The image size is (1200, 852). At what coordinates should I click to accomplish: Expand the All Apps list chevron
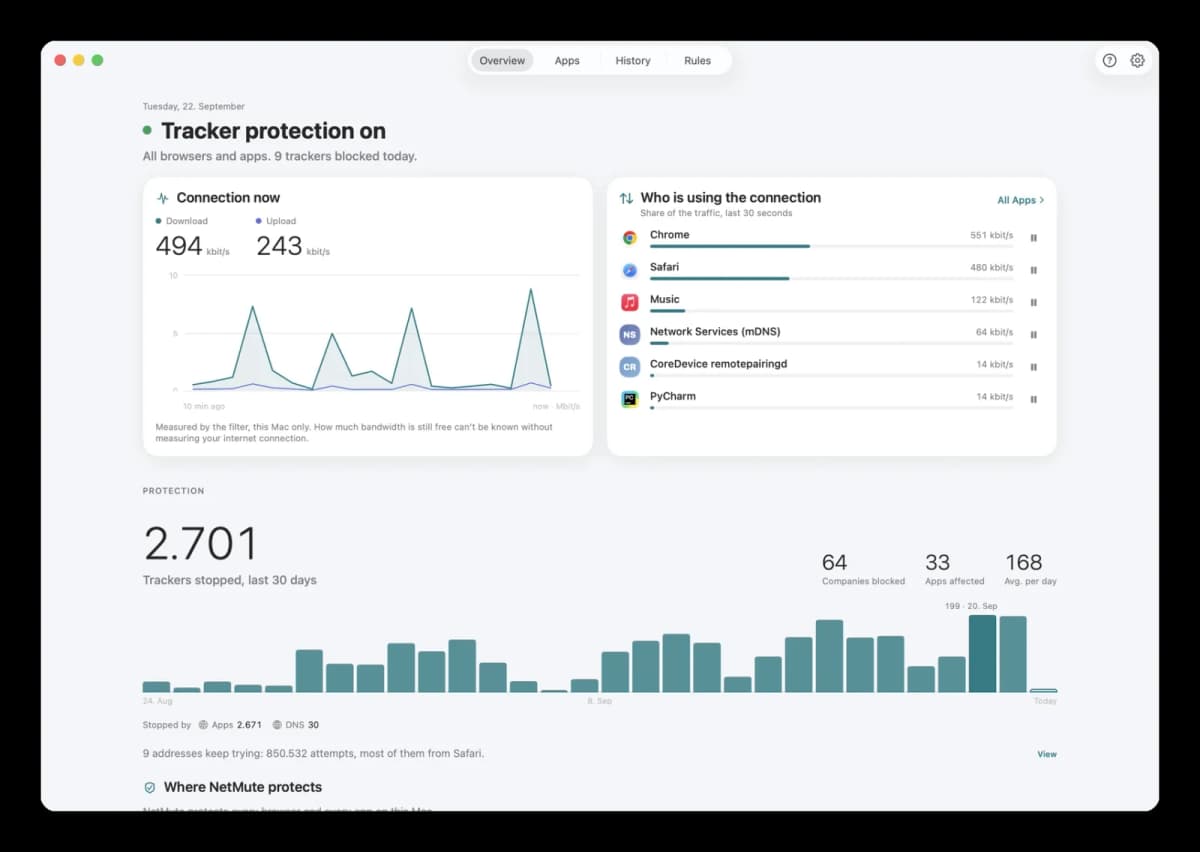point(1042,200)
